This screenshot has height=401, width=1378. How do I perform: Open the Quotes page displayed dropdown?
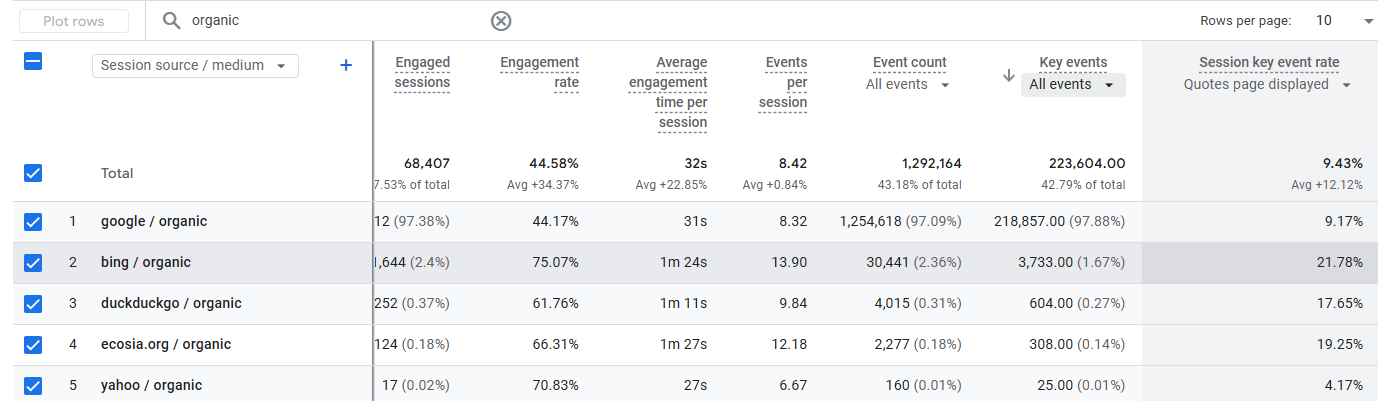(x=1267, y=85)
